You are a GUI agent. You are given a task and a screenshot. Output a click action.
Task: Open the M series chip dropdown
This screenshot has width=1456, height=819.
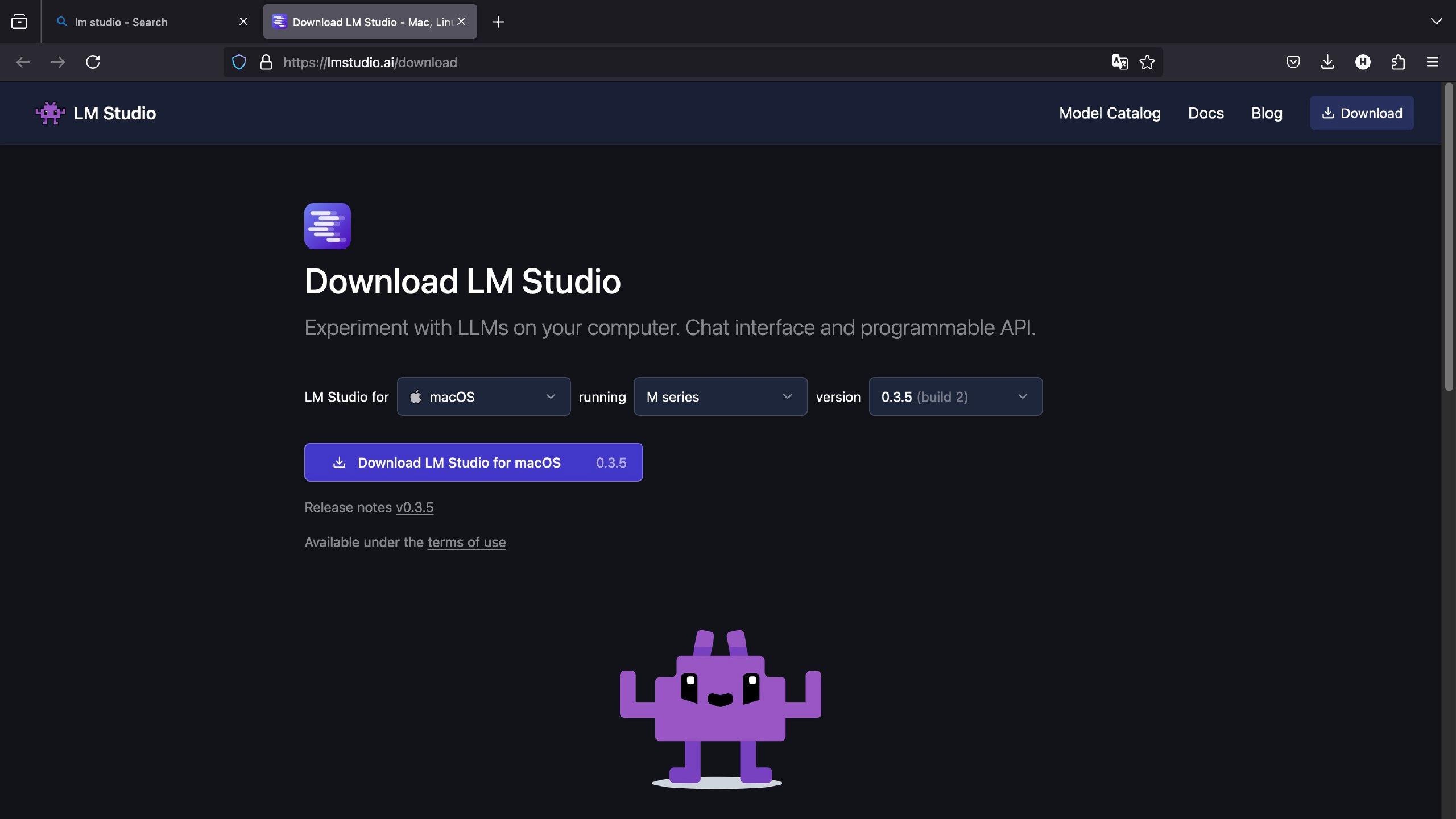[720, 396]
